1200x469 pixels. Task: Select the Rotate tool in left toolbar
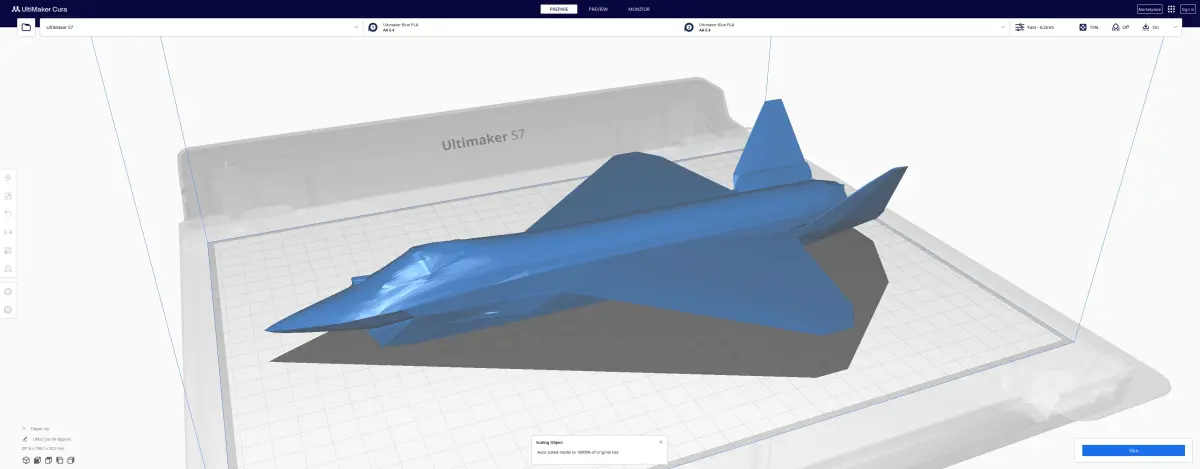tap(8, 213)
